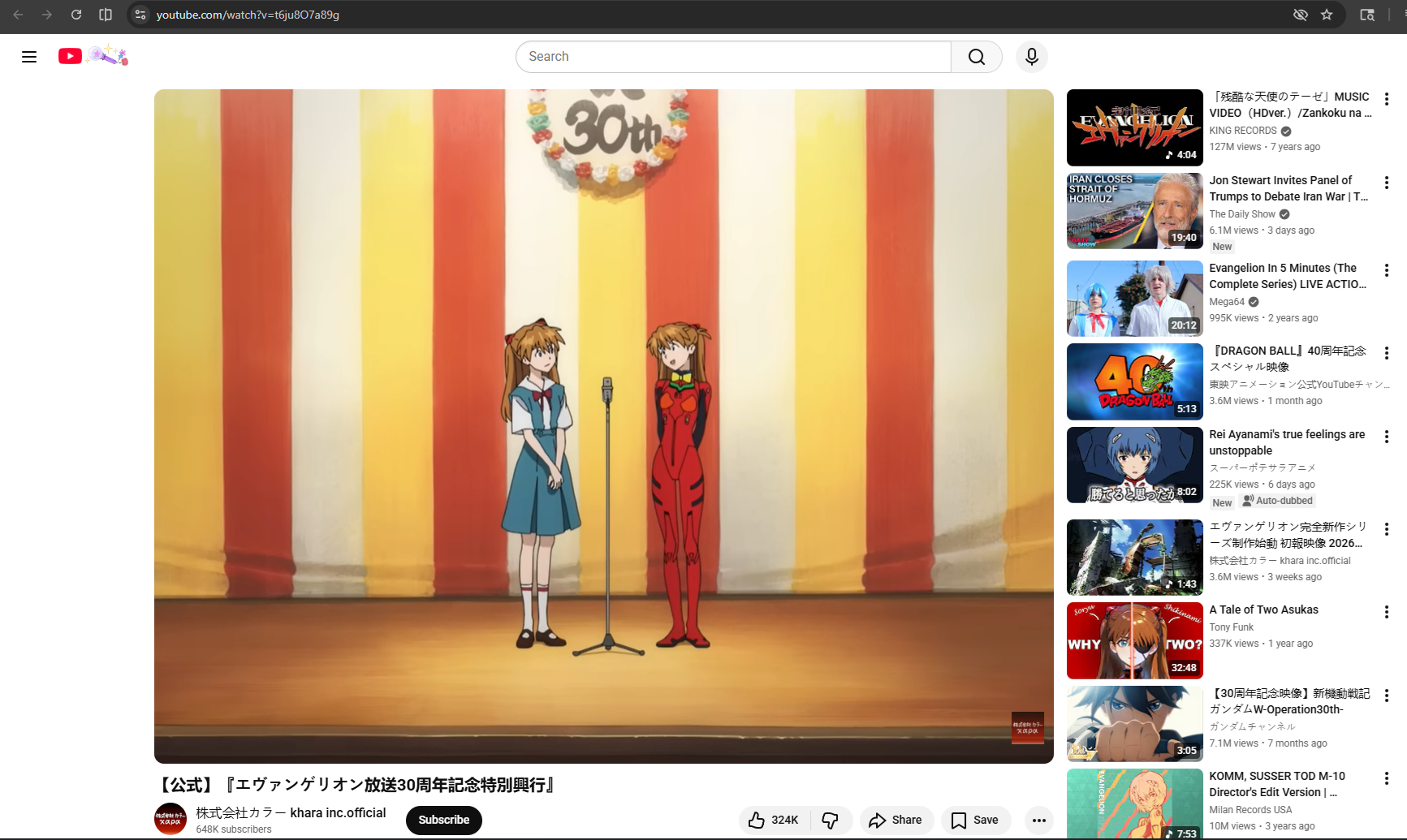Image resolution: width=1407 pixels, height=840 pixels.
Task: Open the khara inc.official channel avatar
Action: click(170, 819)
